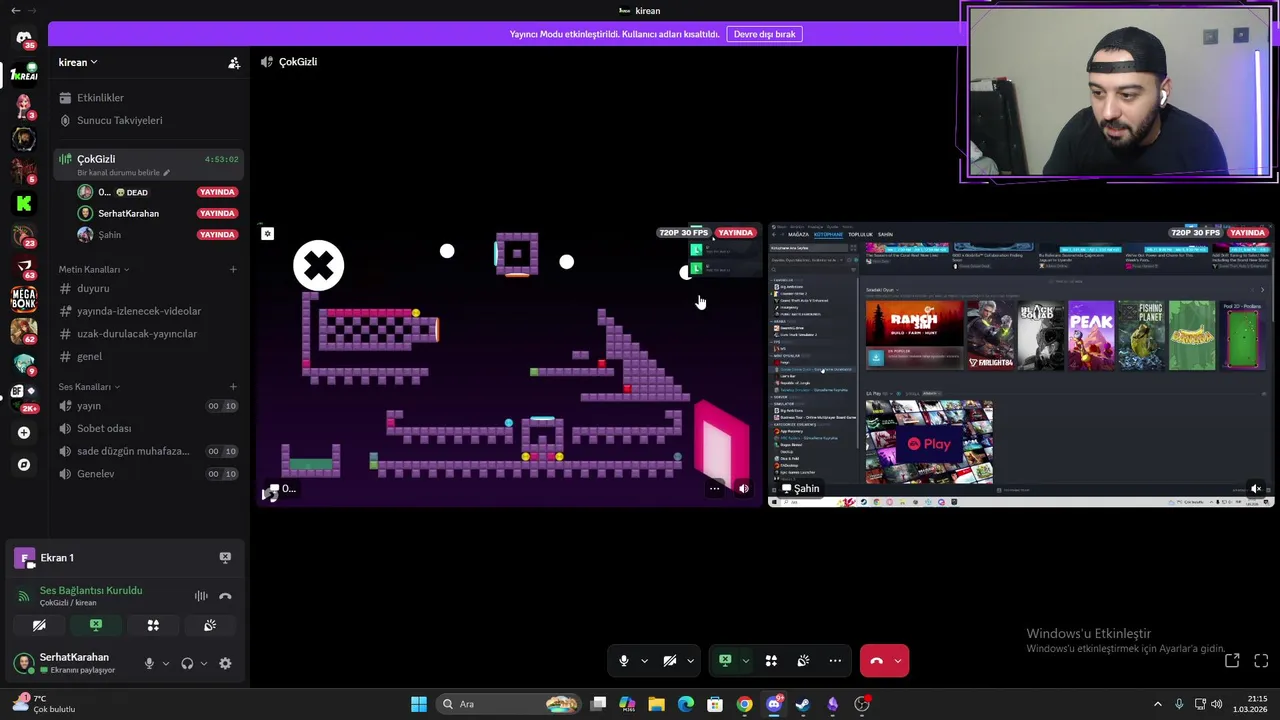The height and width of the screenshot is (720, 1280).
Task: Open disconnect options chevron on red button
Action: (x=898, y=661)
